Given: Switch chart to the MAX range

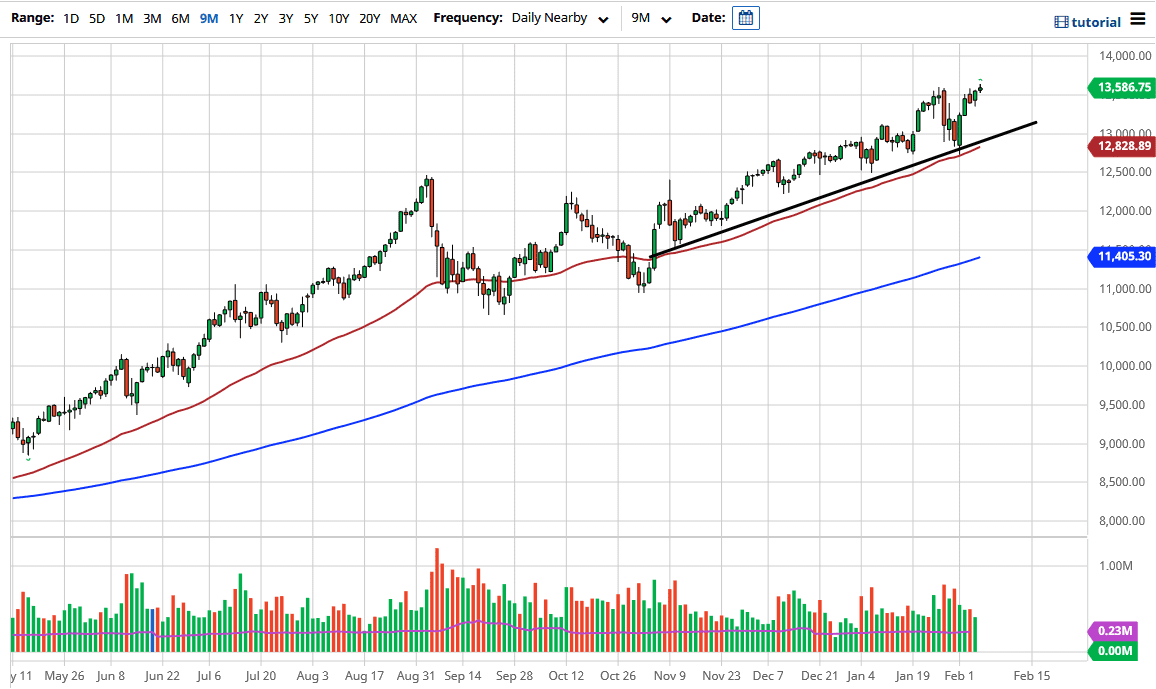Looking at the screenshot, I should (403, 18).
